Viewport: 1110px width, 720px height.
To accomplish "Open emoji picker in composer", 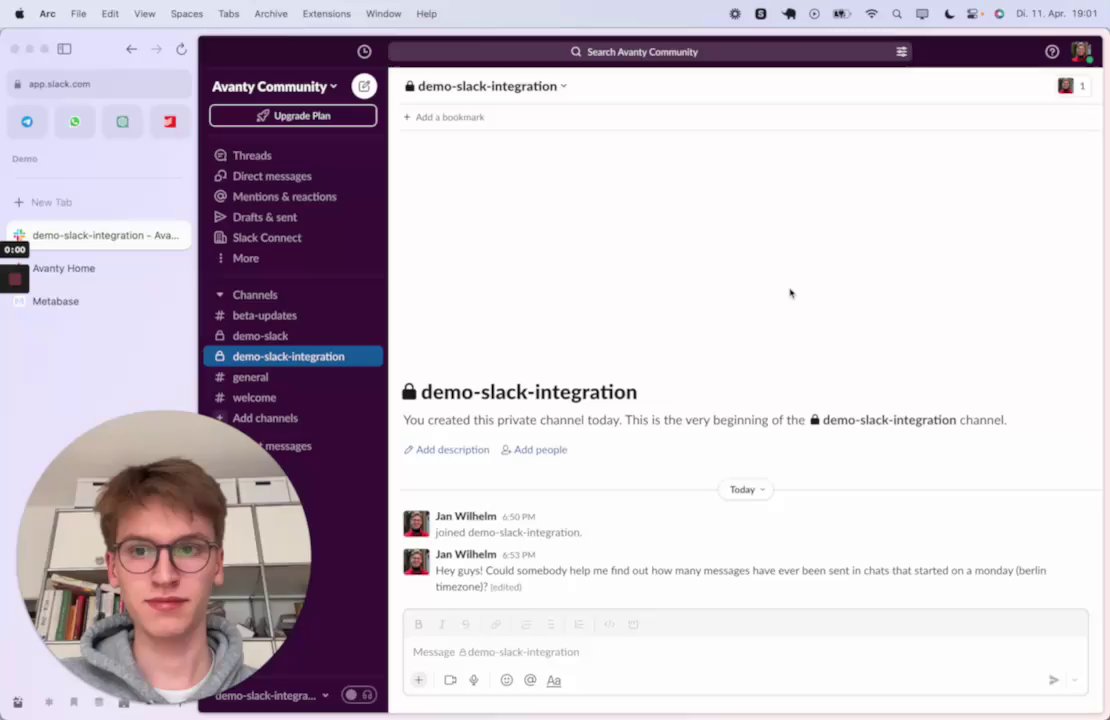I will click(x=506, y=680).
